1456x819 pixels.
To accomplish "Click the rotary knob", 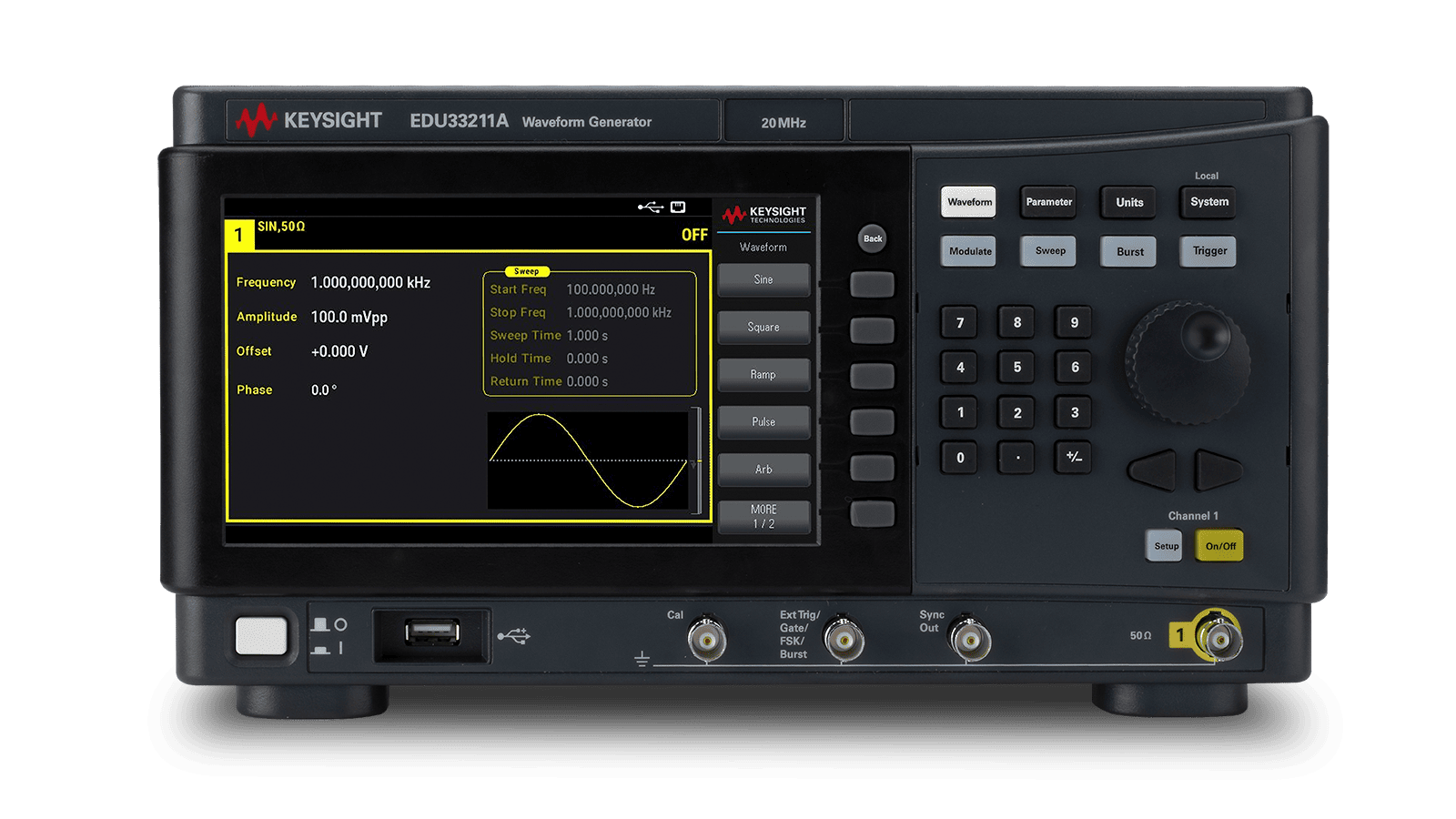I will pyautogui.click(x=1188, y=363).
